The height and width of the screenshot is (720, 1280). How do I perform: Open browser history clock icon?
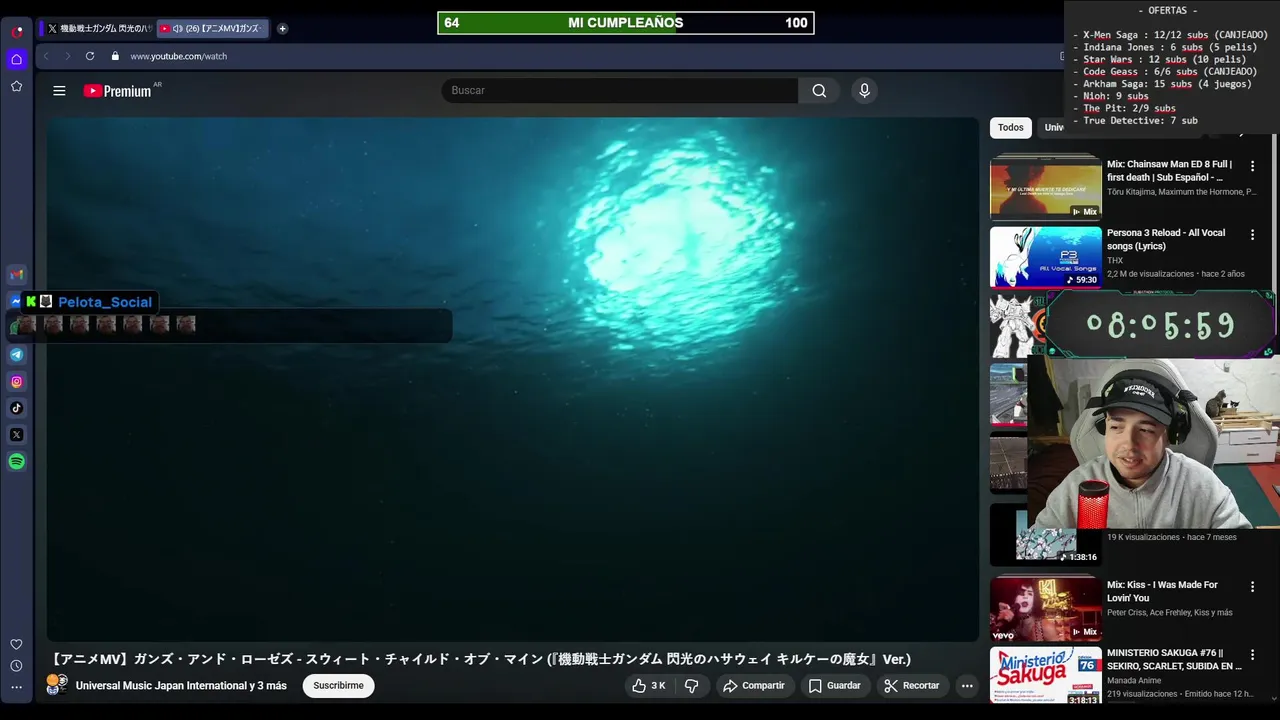[x=16, y=666]
